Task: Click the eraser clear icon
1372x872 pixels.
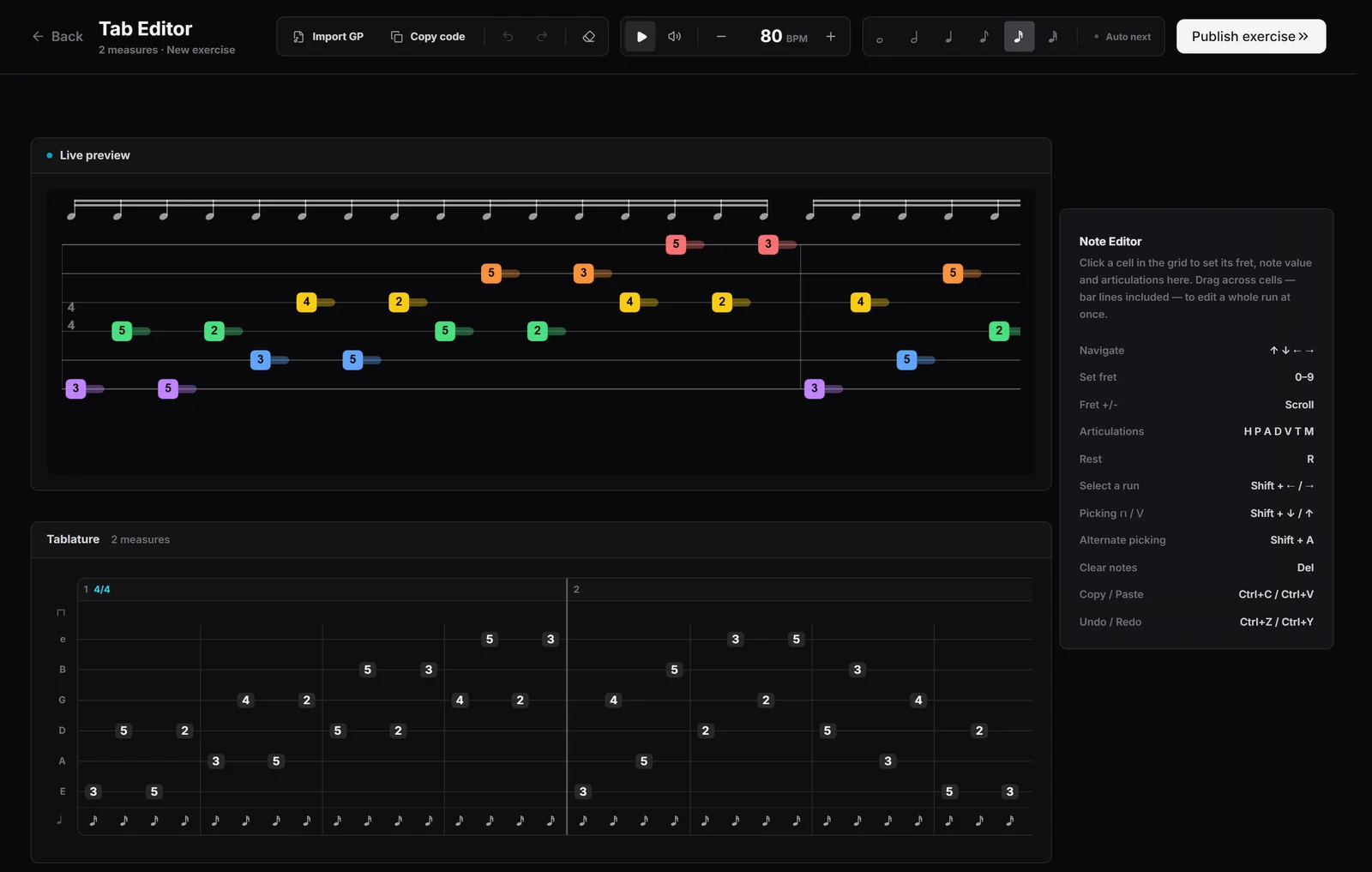Action: pos(588,37)
